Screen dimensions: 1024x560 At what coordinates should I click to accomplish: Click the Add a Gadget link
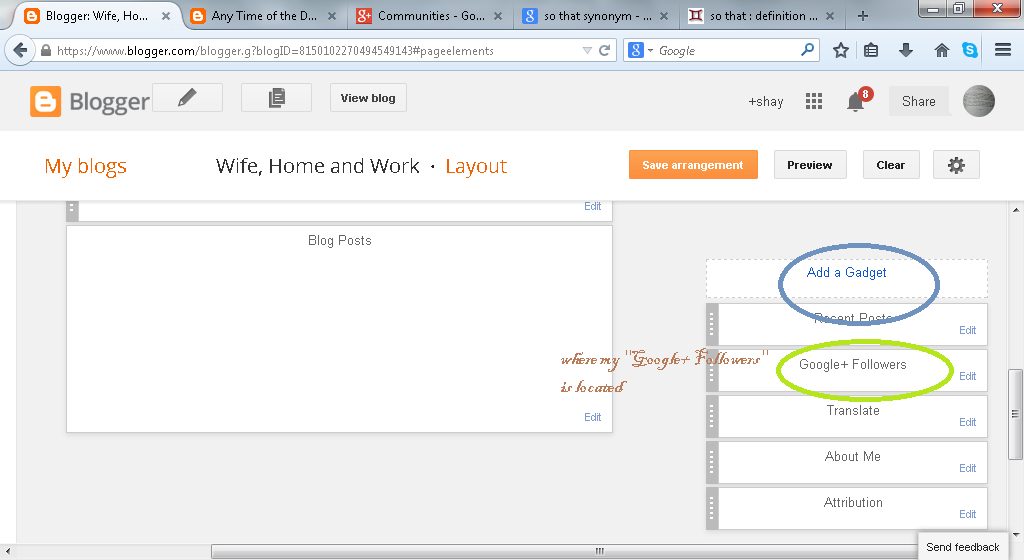846,272
